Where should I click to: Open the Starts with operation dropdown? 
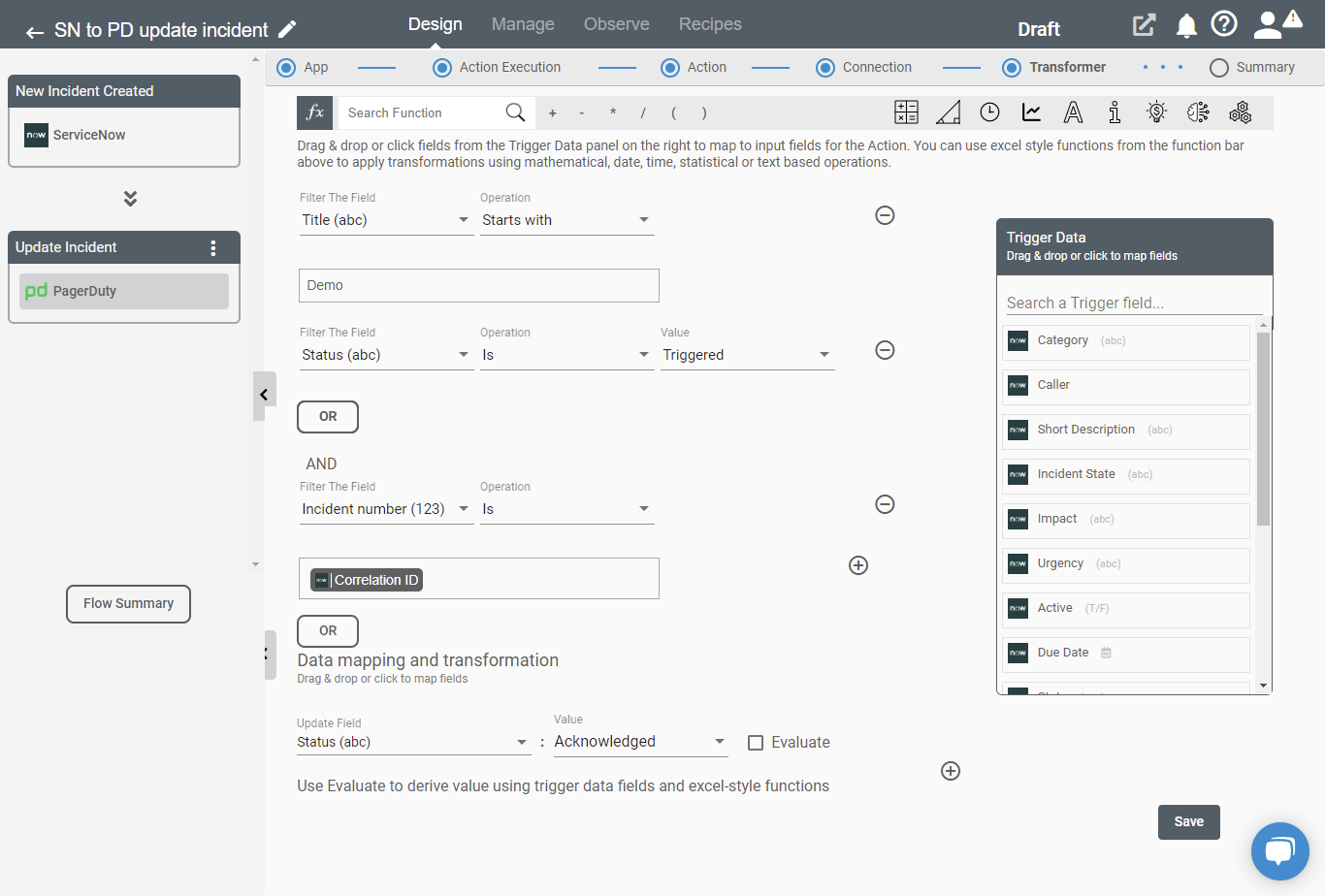[566, 220]
